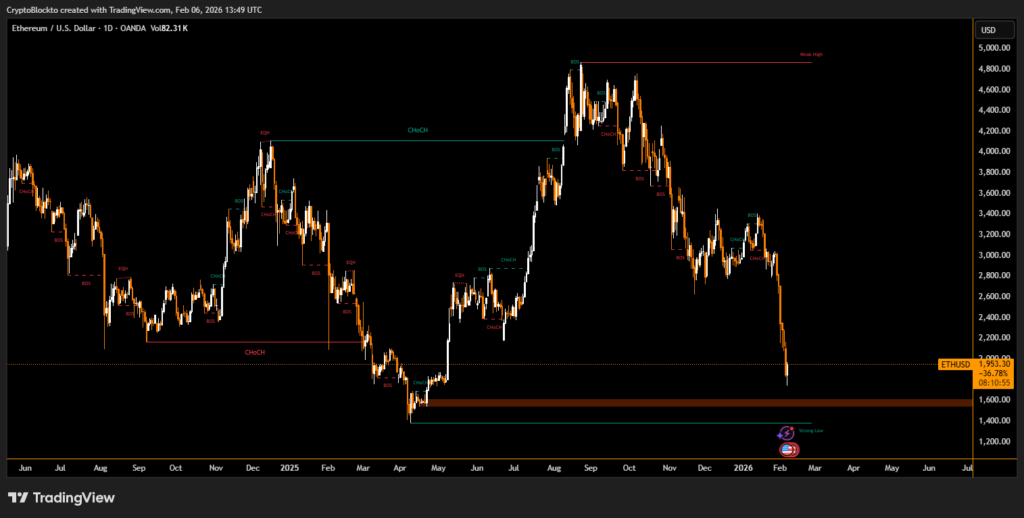Open the USD currency selector
The width and height of the screenshot is (1024, 518).
988,30
